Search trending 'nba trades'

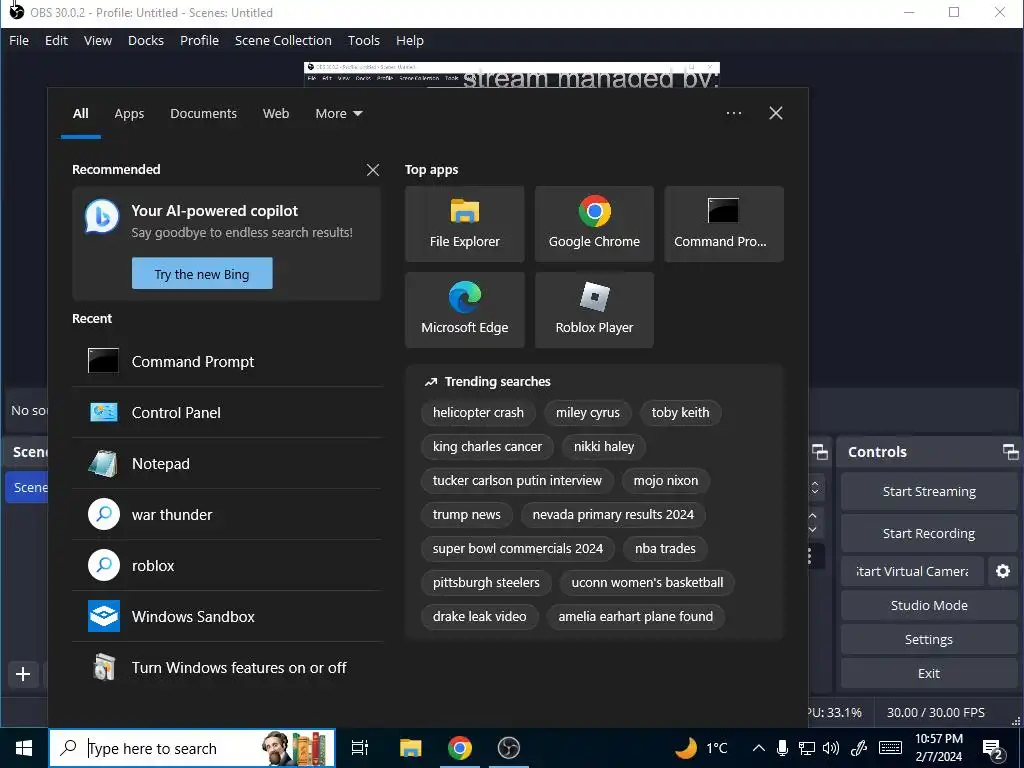coord(665,549)
